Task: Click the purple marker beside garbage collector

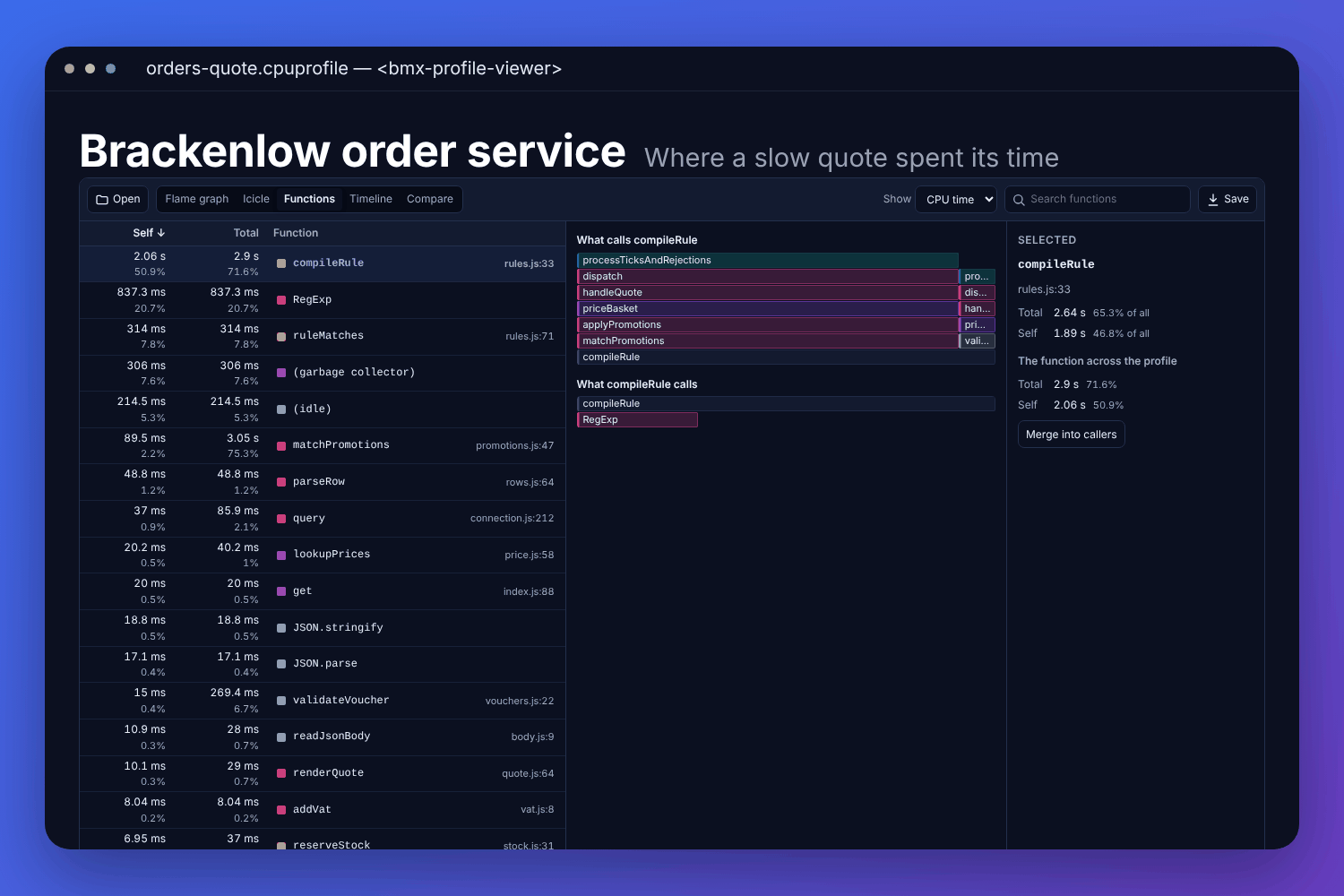Action: point(281,373)
